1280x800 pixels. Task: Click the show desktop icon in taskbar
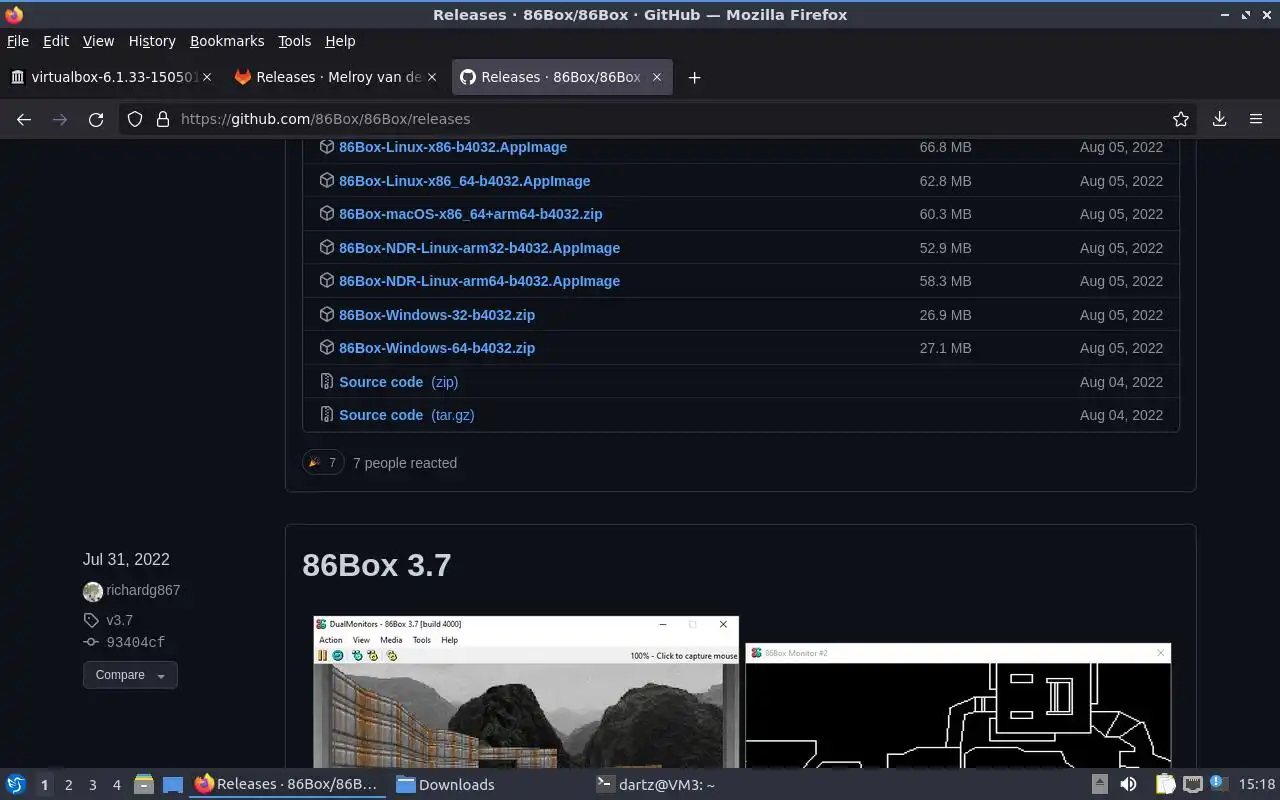click(x=172, y=785)
